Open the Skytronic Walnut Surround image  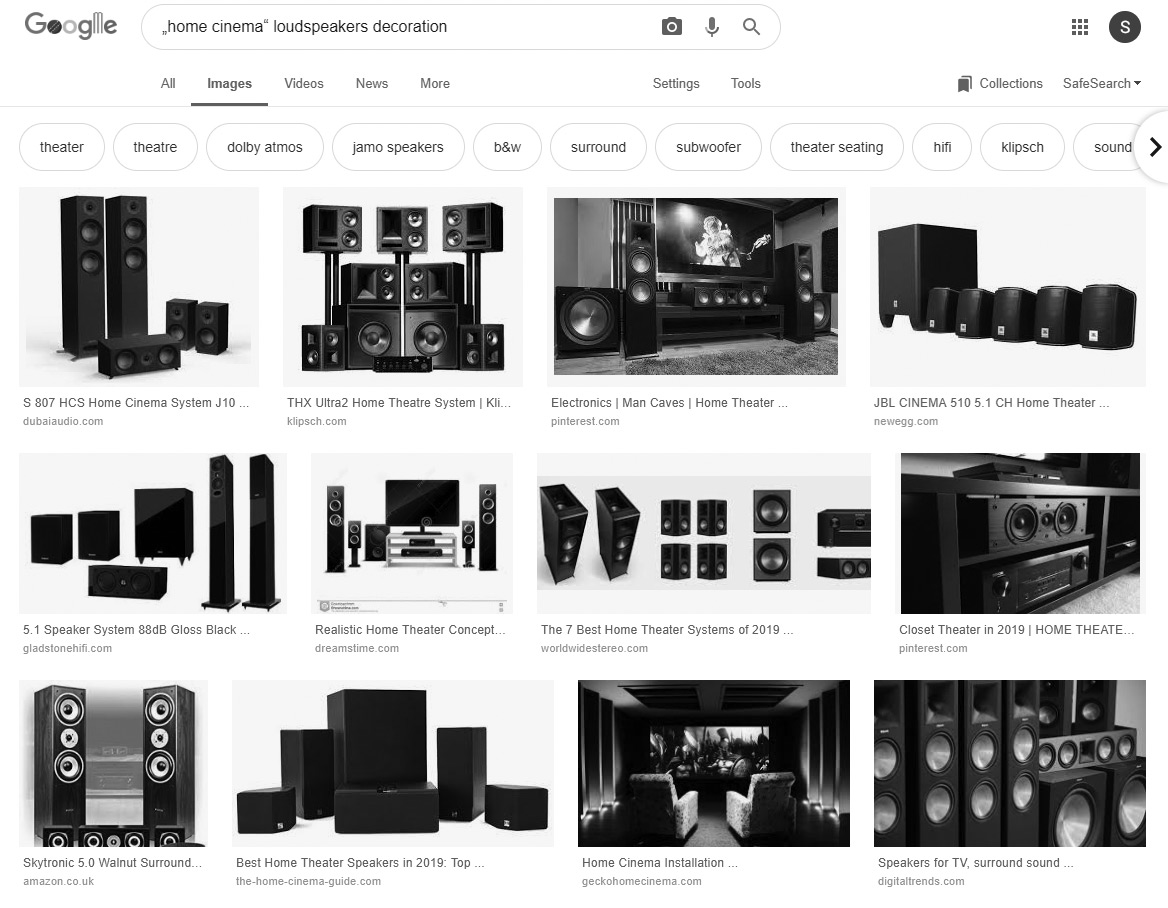(x=113, y=763)
